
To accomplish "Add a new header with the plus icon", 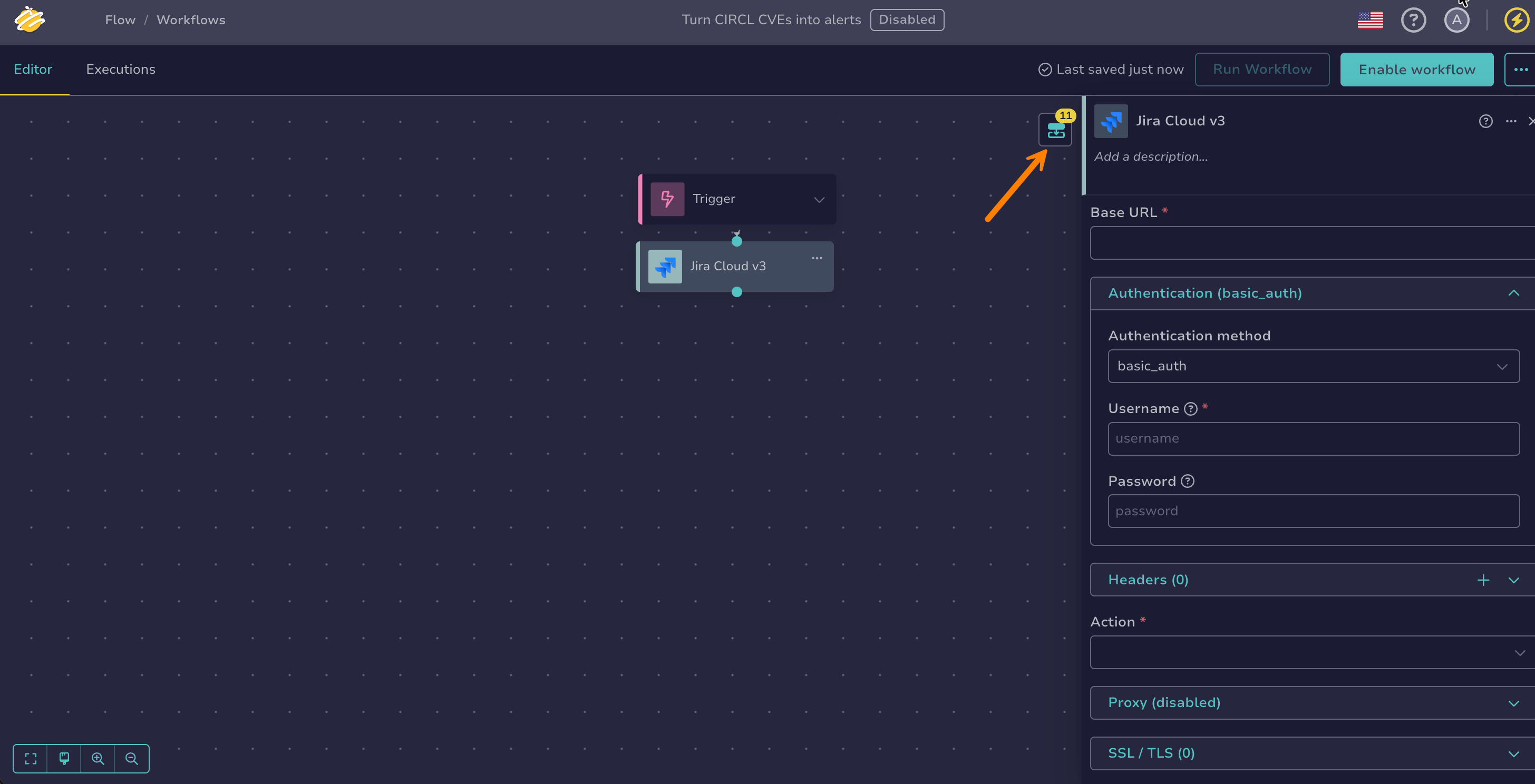I will [x=1483, y=580].
